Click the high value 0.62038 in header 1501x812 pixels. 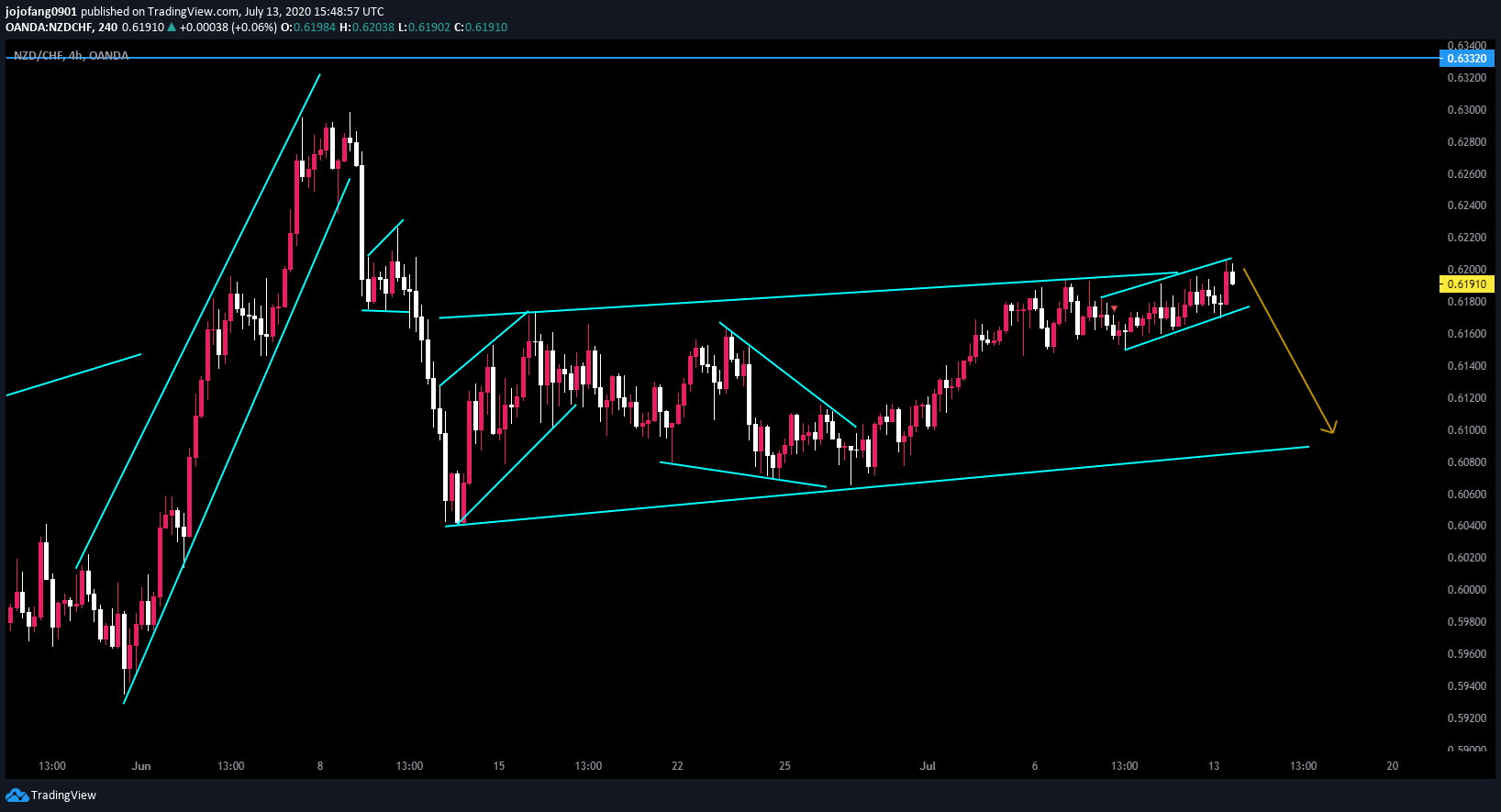373,28
